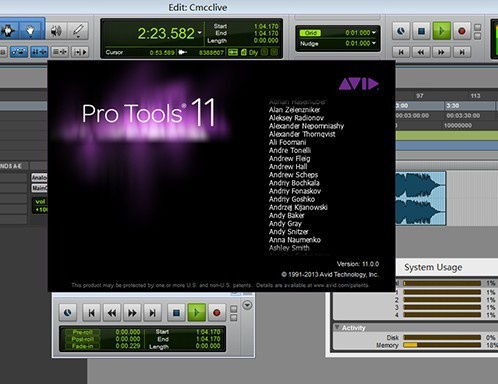Stop in floating Transport window
This screenshot has height=384, width=498.
(x=176, y=313)
